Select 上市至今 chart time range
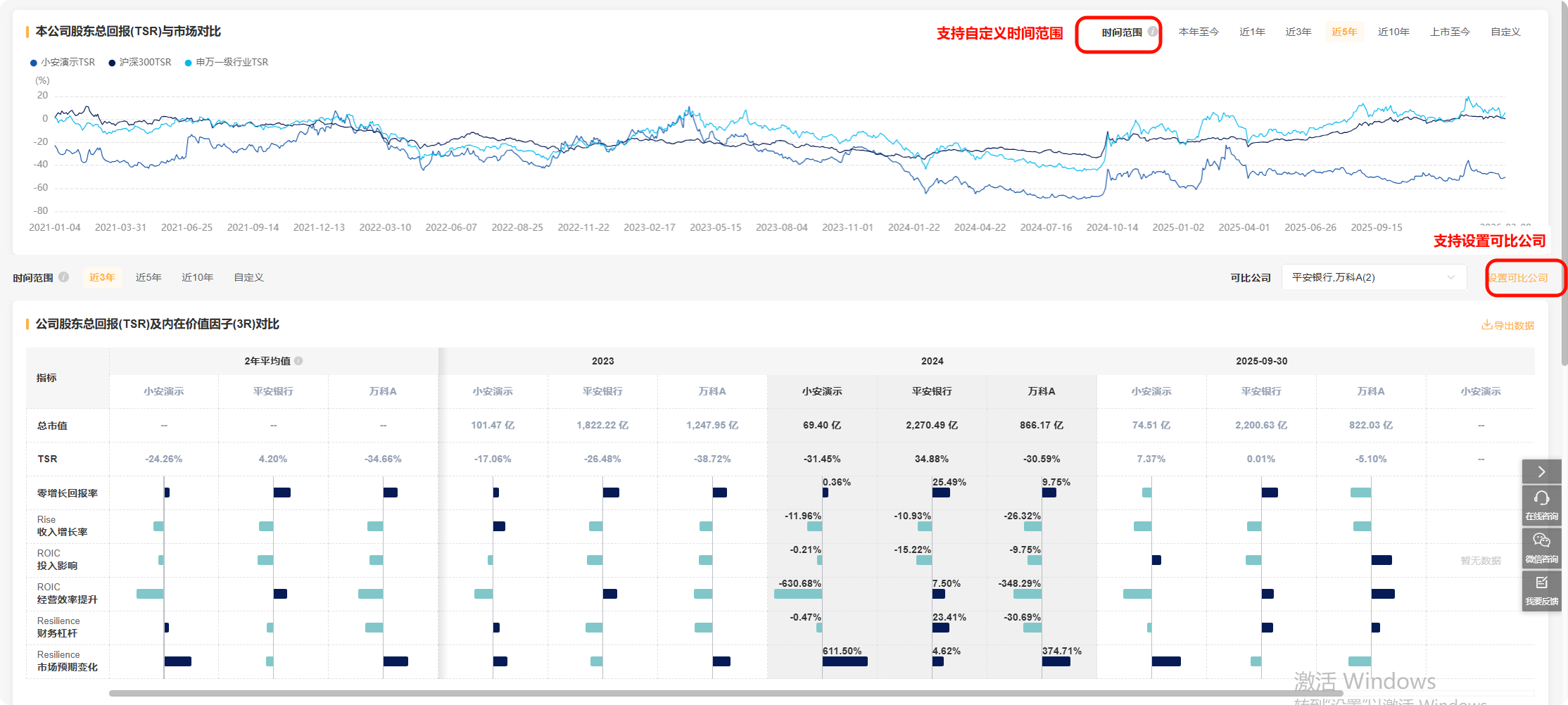1568x705 pixels. click(1450, 32)
